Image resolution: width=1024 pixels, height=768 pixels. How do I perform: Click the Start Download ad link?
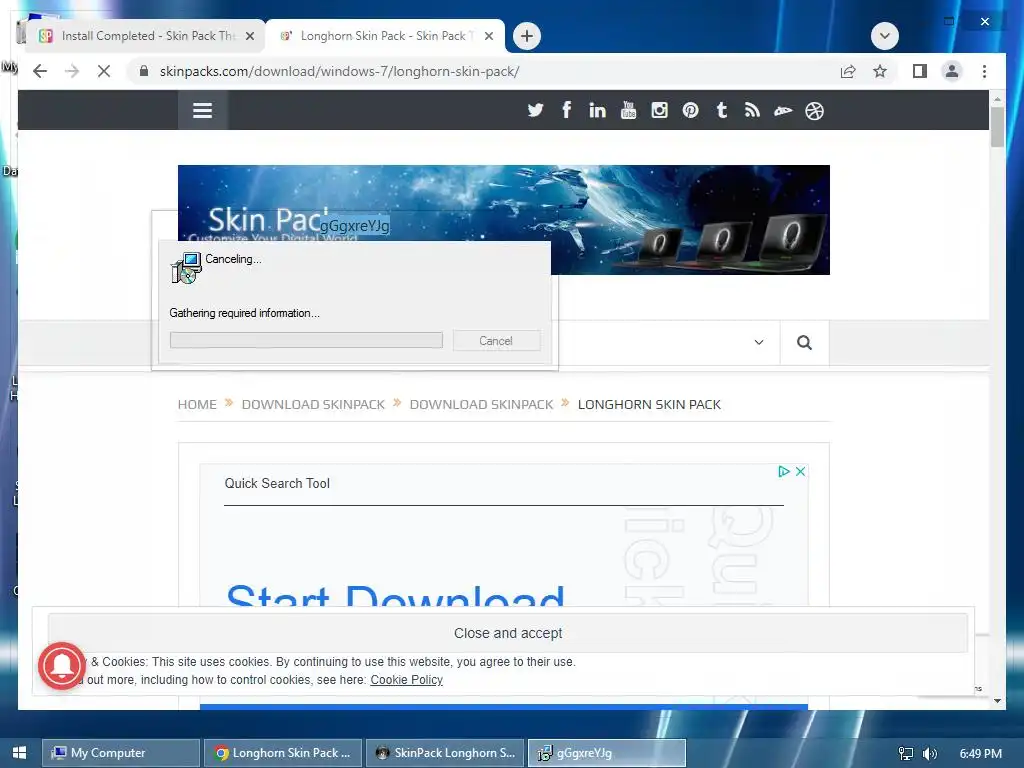click(395, 594)
